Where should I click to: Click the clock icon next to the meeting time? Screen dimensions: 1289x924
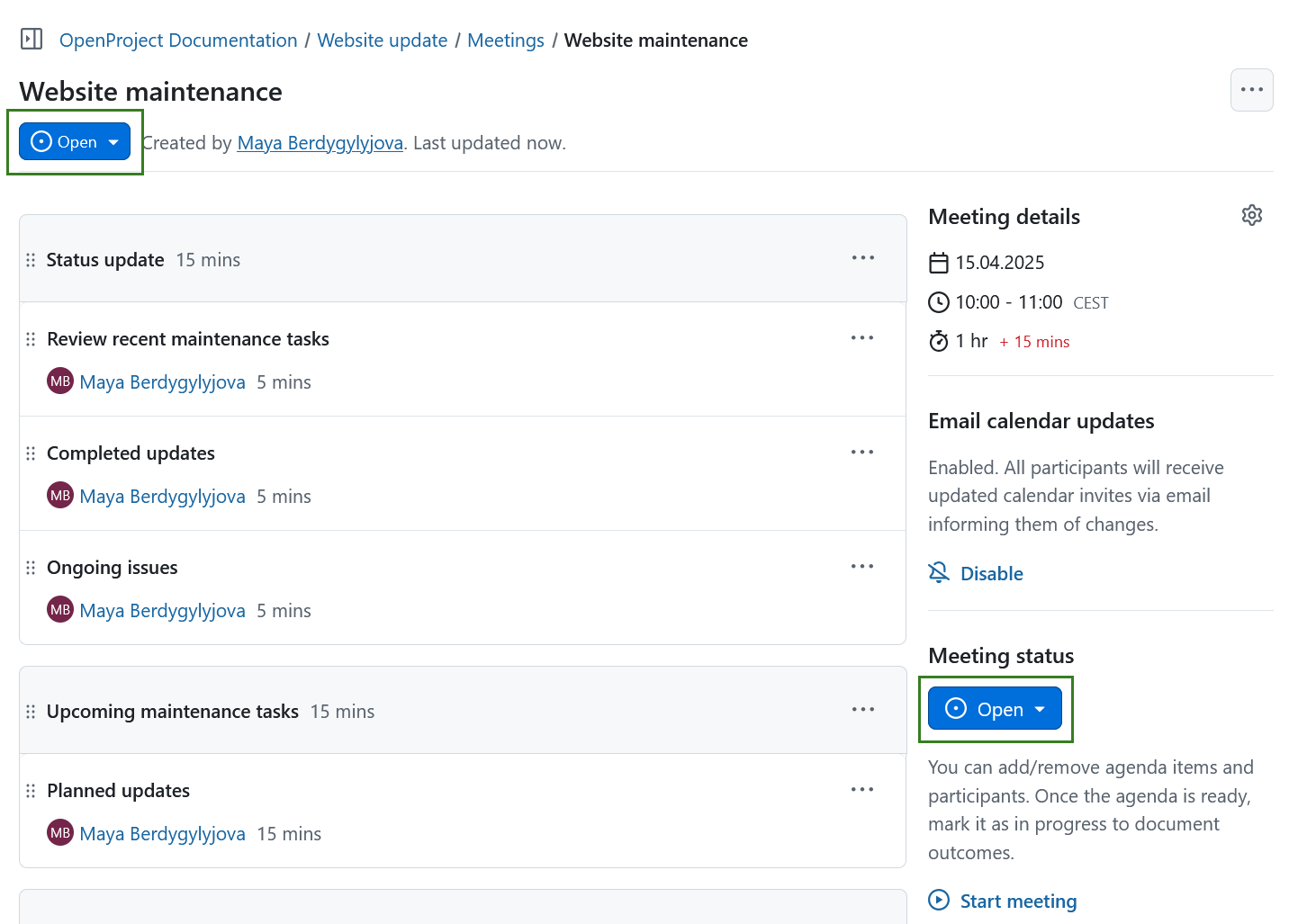[x=939, y=302]
